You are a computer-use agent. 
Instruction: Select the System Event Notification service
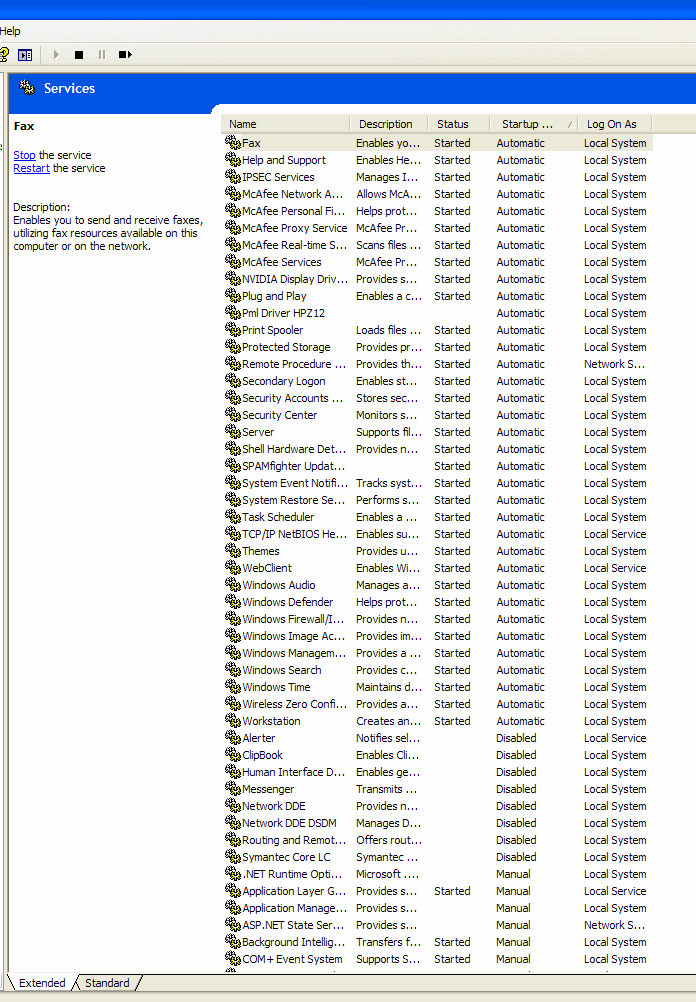coord(437,483)
